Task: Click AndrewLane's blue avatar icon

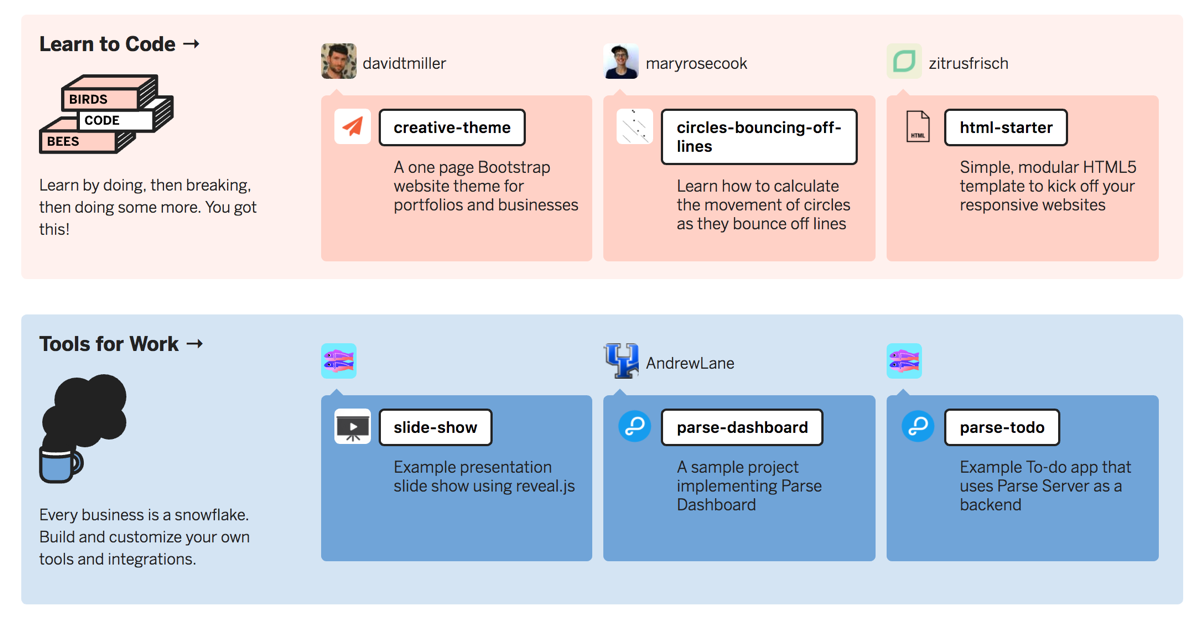Action: 622,361
